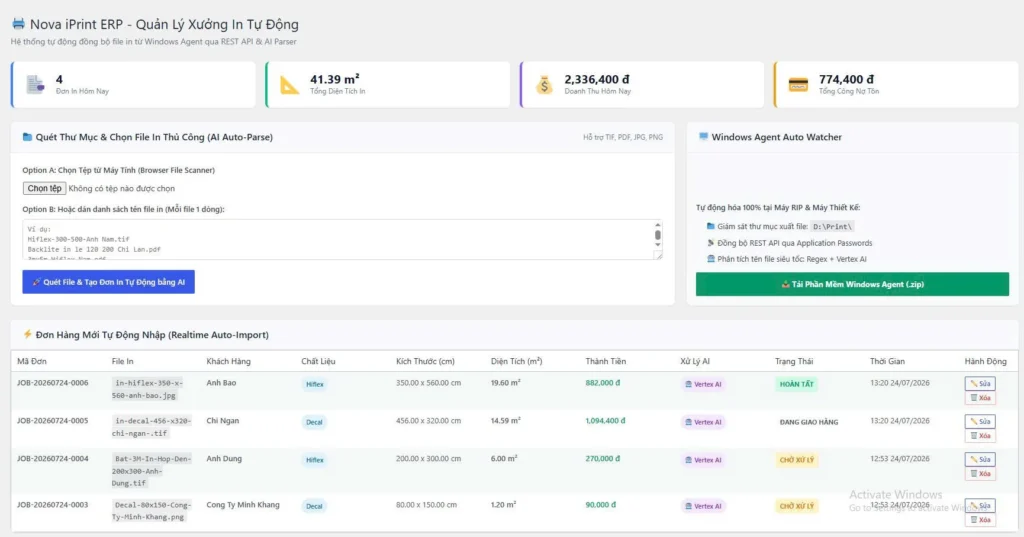Click the D:\Print\ folder path

(x=833, y=227)
